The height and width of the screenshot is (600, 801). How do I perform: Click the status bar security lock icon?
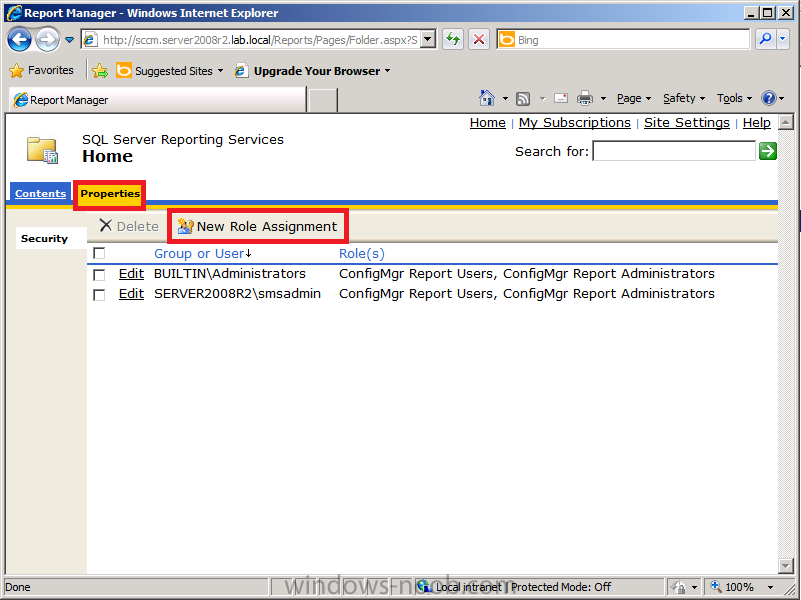679,587
